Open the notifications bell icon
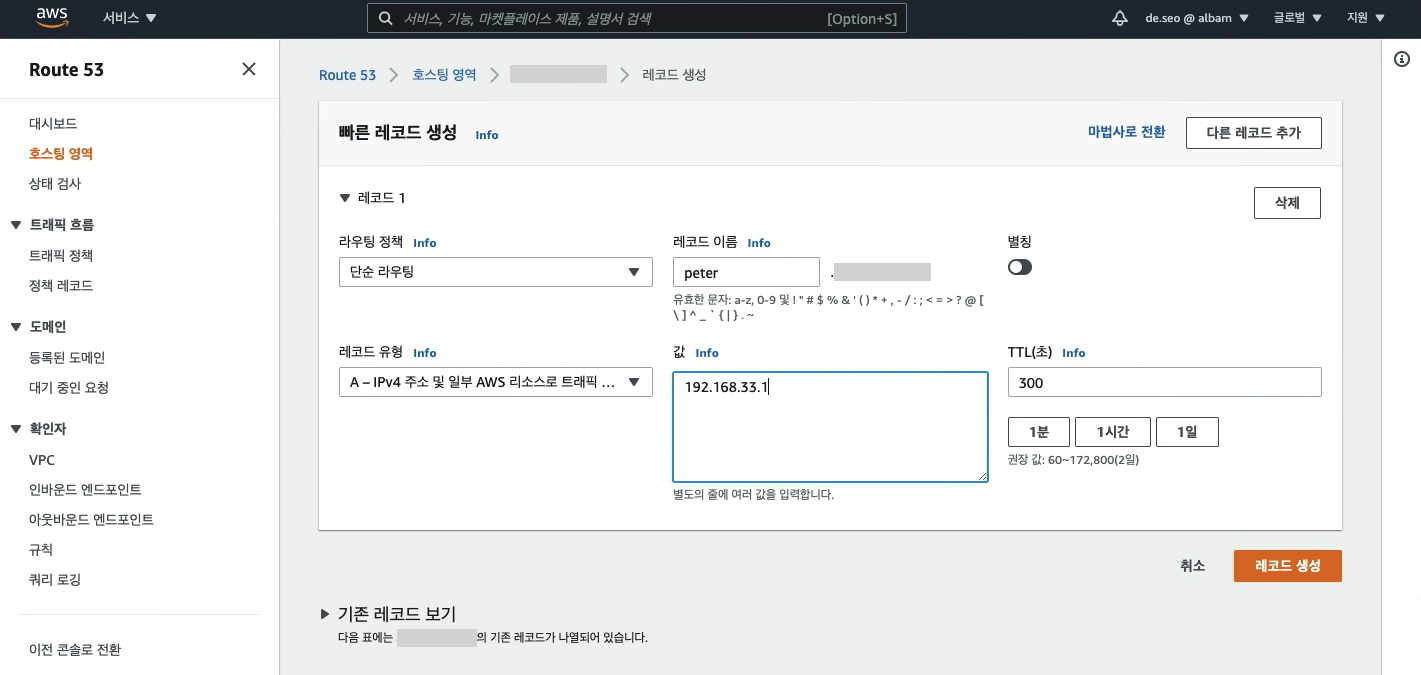Screen dimensions: 1421x675 1120,18
